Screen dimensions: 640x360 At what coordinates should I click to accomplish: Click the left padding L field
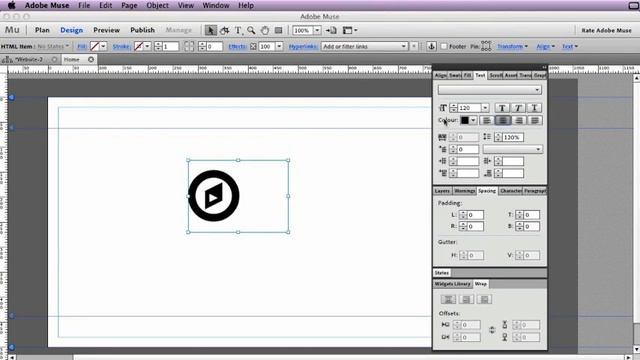coord(476,215)
